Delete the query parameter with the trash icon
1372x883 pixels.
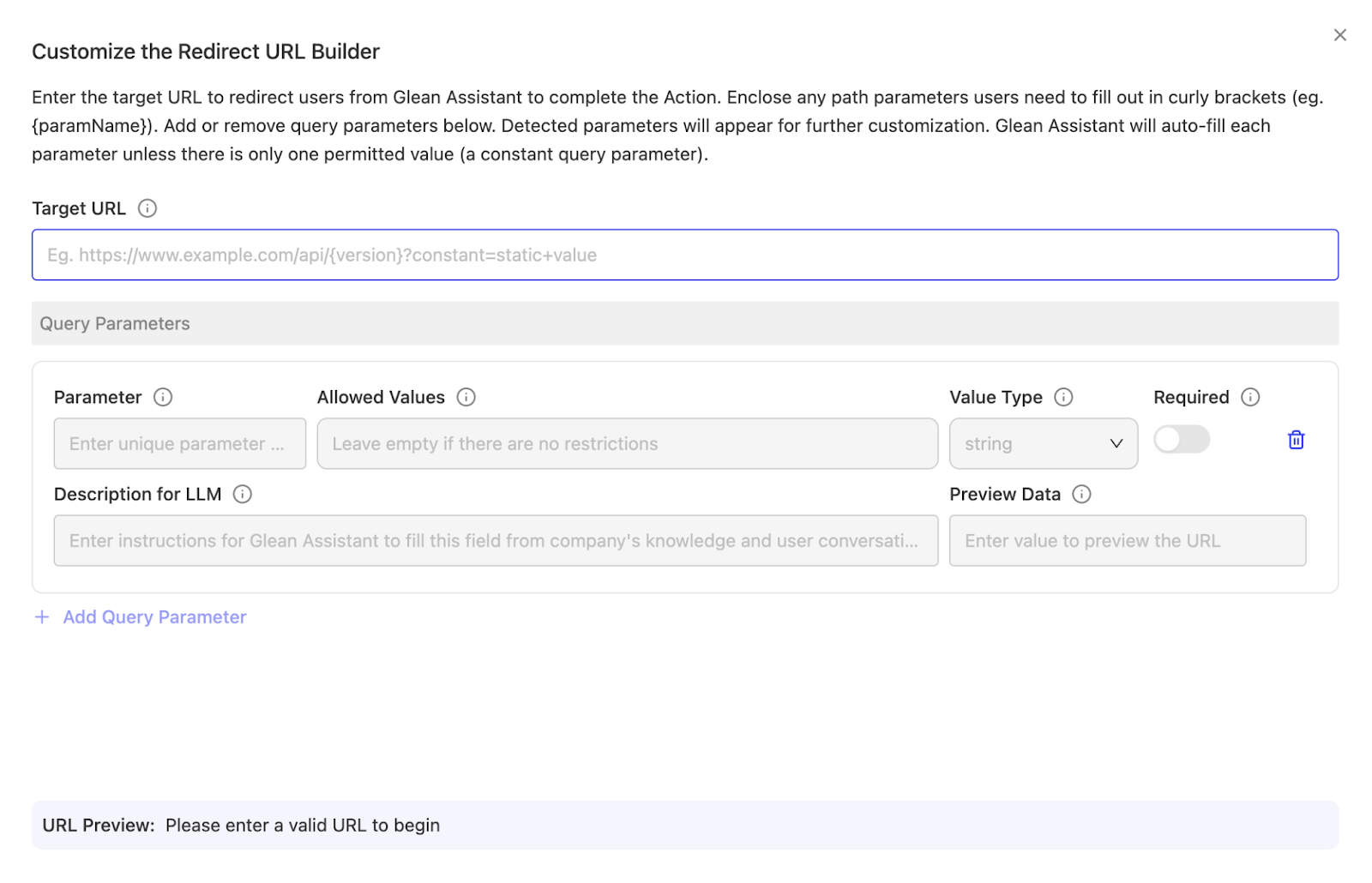(1296, 440)
